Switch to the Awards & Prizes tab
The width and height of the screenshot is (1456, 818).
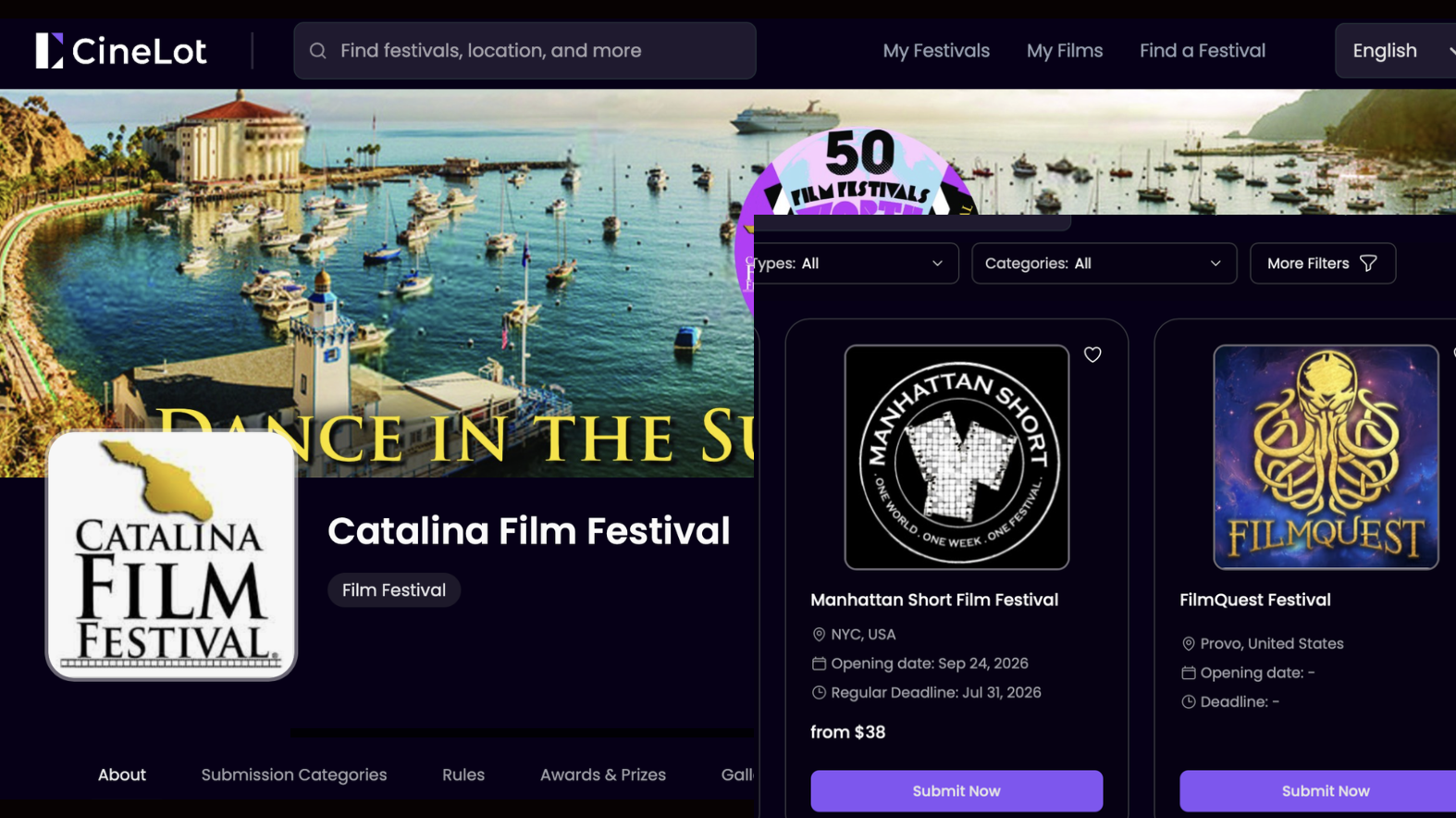tap(603, 775)
